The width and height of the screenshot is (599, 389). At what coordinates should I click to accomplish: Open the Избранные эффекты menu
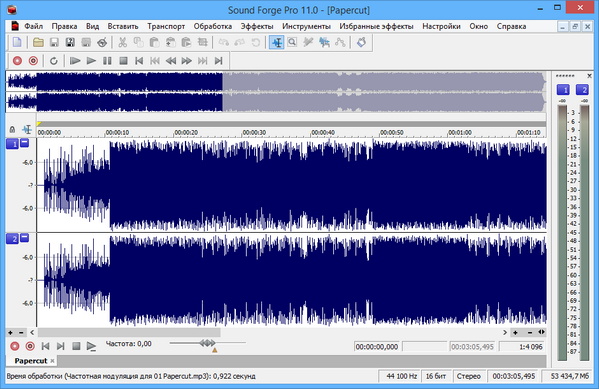(x=377, y=26)
